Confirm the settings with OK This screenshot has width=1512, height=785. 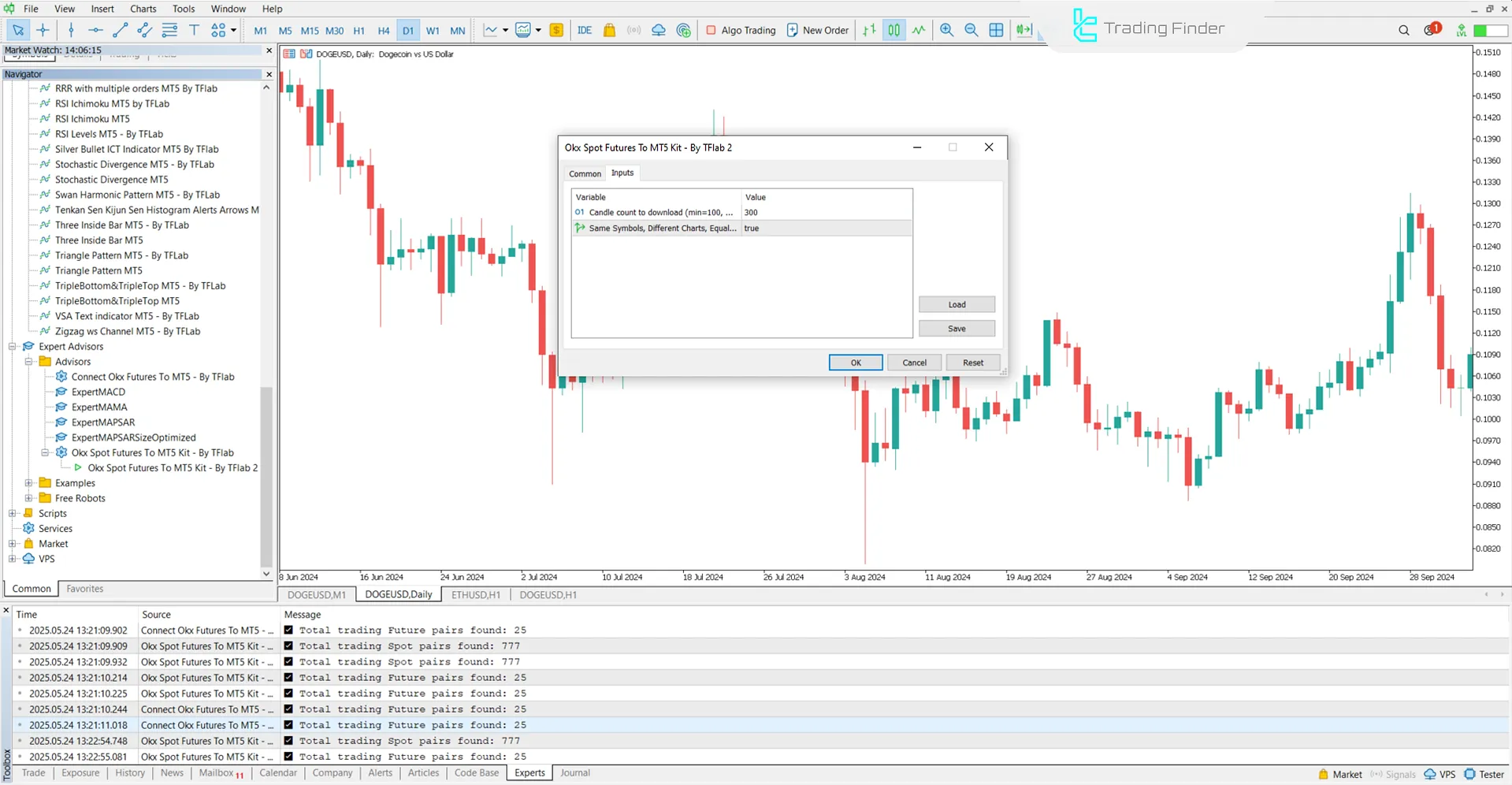click(x=855, y=362)
